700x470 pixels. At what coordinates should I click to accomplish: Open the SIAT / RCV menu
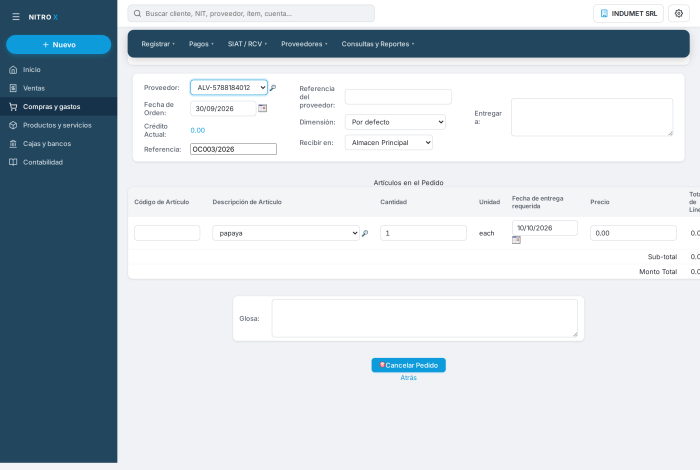pos(247,44)
